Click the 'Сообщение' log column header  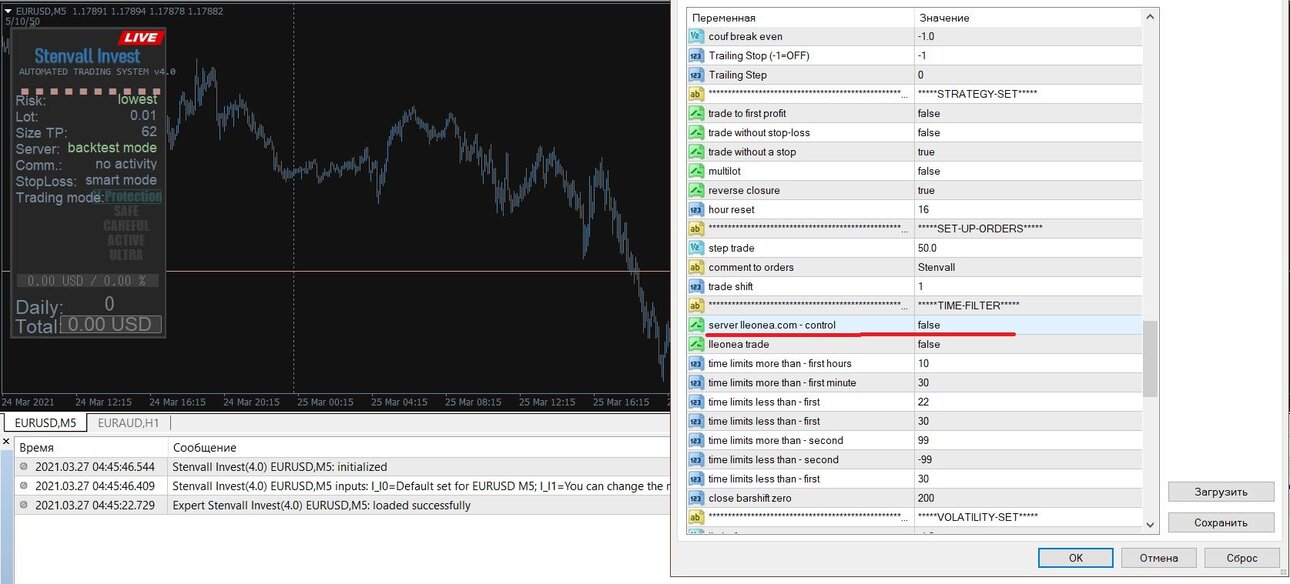pyautogui.click(x=204, y=448)
